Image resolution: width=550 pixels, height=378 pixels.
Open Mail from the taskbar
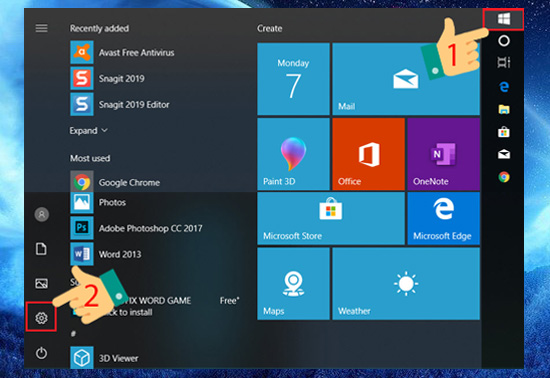point(504,154)
